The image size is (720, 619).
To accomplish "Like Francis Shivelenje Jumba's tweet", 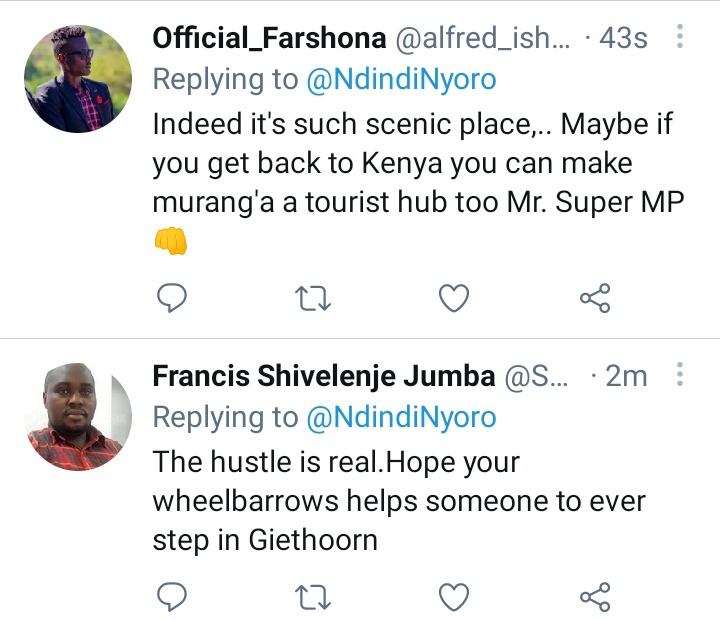I will pos(454,597).
